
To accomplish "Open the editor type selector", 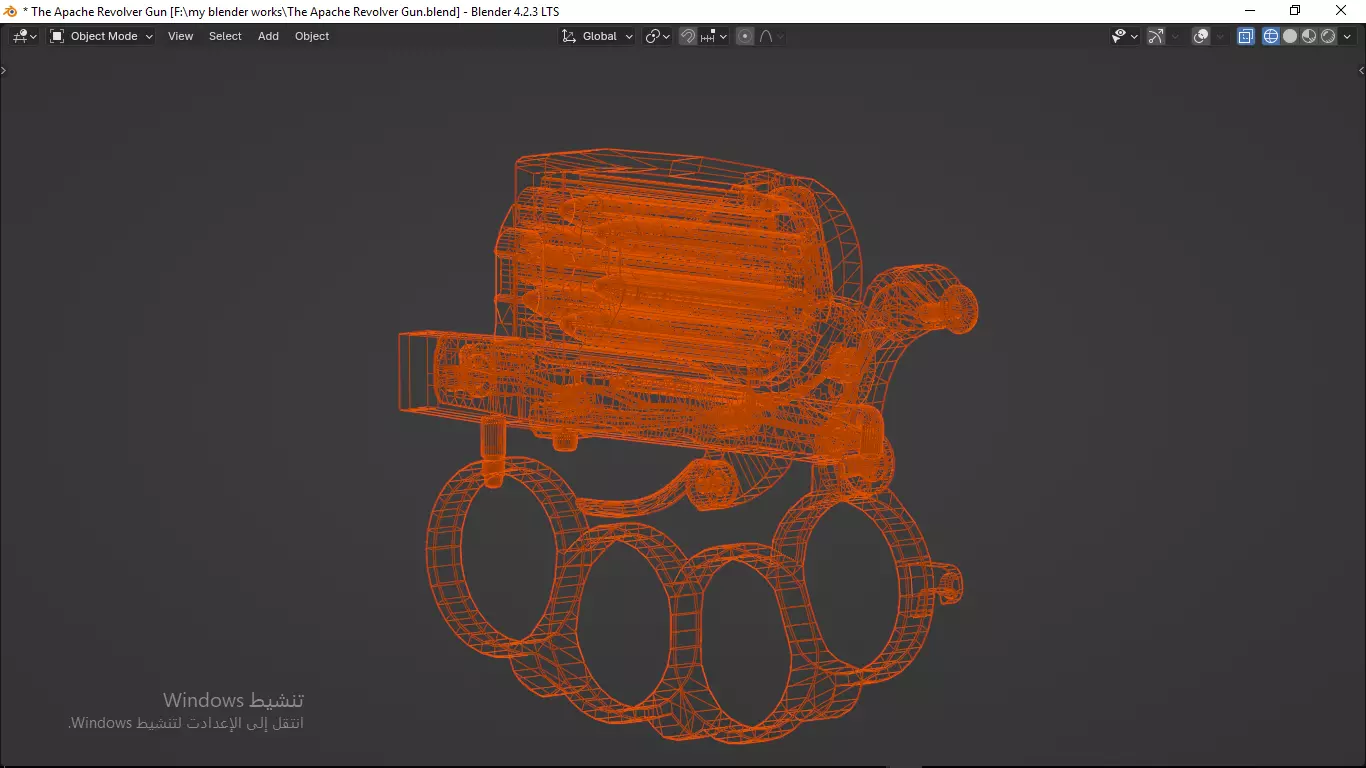I will tap(24, 36).
